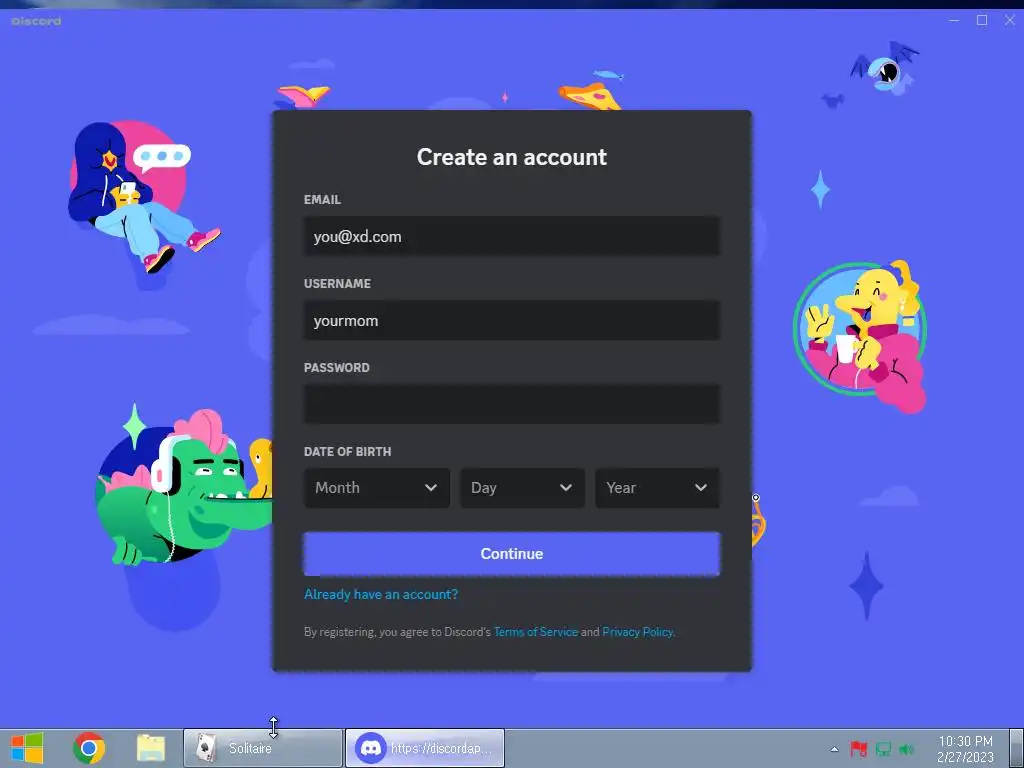Focus the Email field with you@xd.com
Viewport: 1024px width, 768px height.
coord(511,236)
